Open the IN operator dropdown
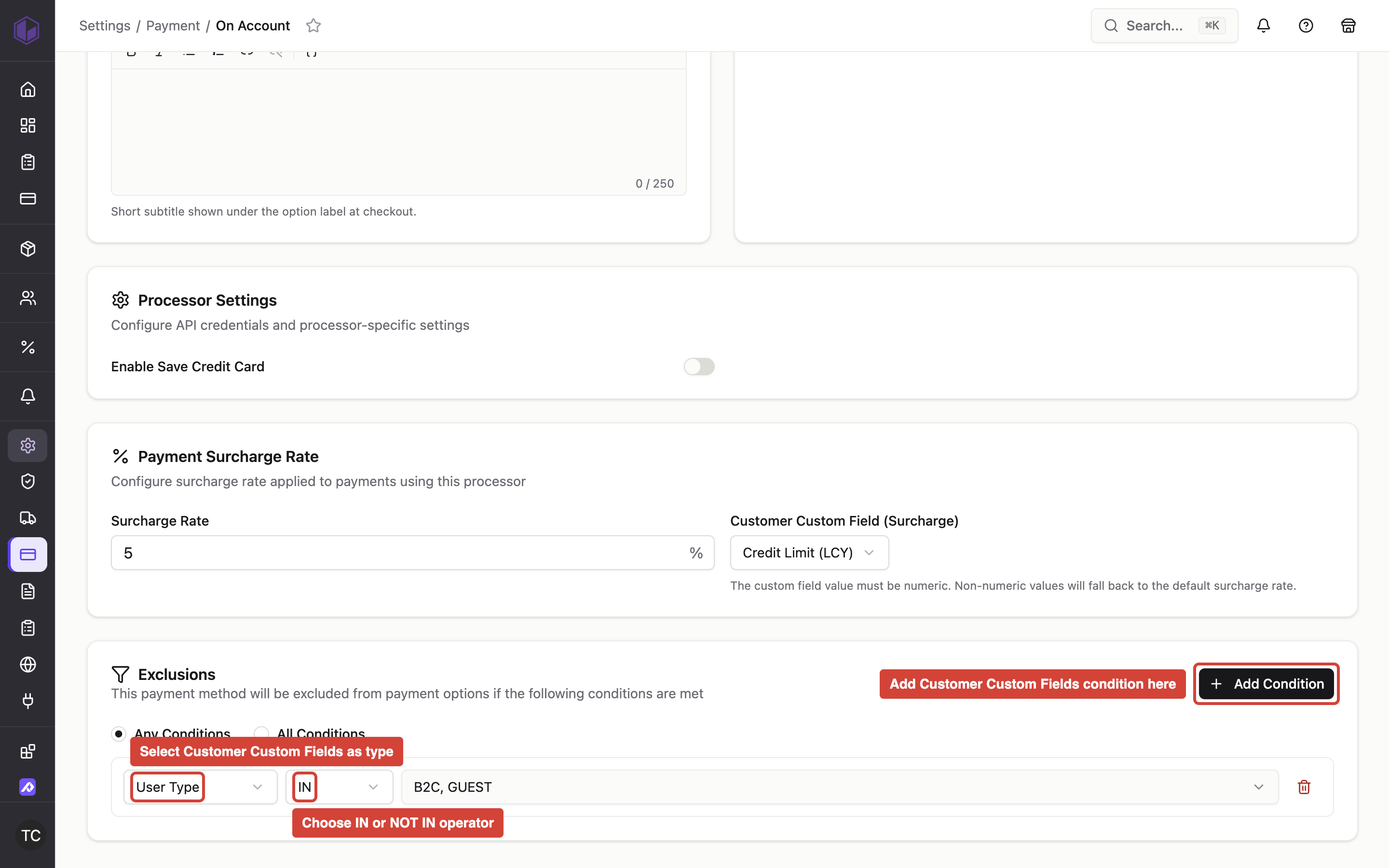1389x868 pixels. (x=339, y=787)
